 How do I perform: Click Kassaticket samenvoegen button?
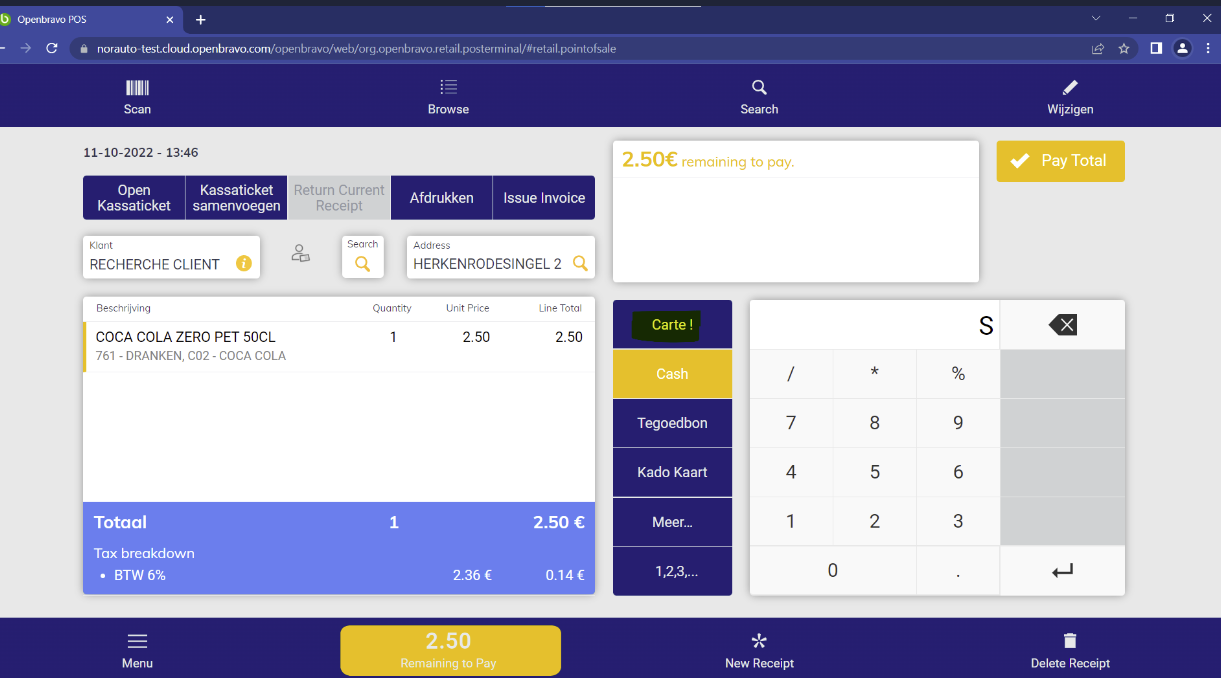click(x=237, y=198)
